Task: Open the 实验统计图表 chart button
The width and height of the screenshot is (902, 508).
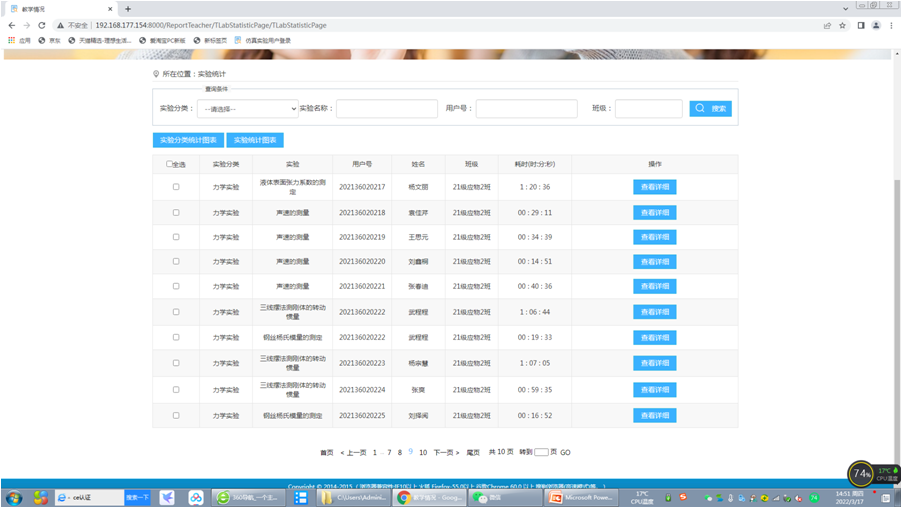Action: (x=254, y=140)
